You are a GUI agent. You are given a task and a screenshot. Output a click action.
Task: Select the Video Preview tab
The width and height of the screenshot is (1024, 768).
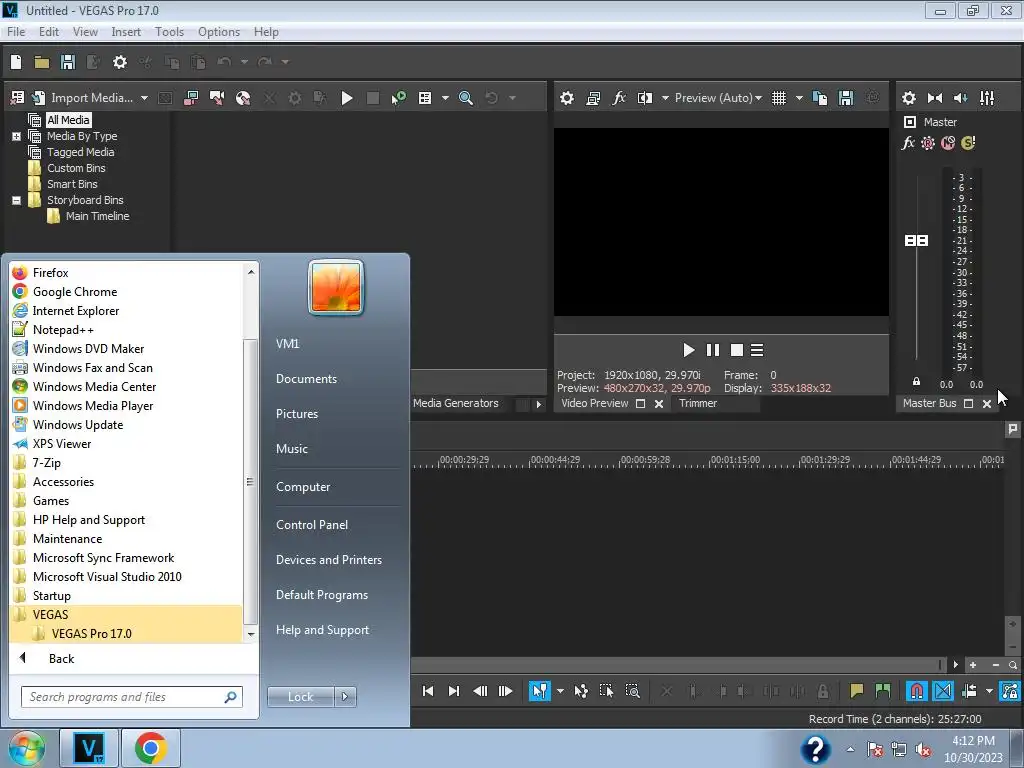click(x=594, y=404)
